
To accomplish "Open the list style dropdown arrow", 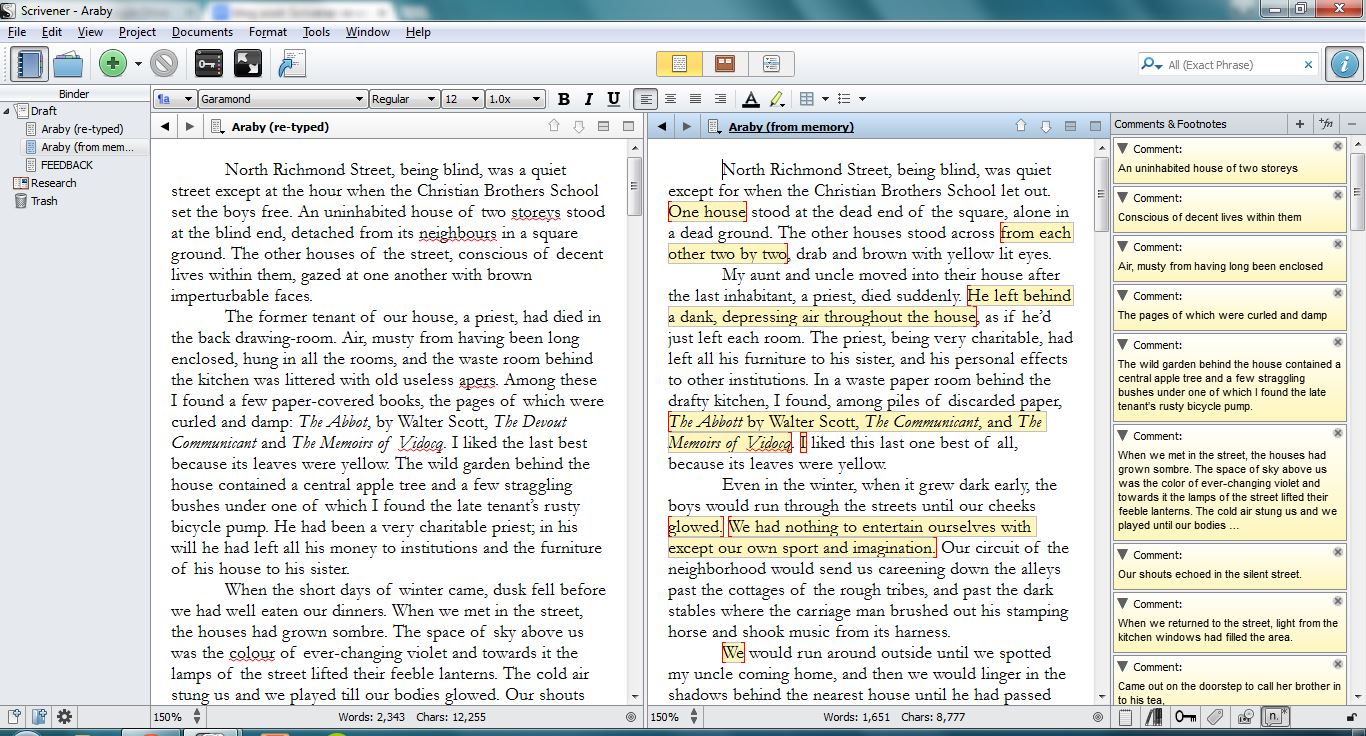I will [x=862, y=99].
